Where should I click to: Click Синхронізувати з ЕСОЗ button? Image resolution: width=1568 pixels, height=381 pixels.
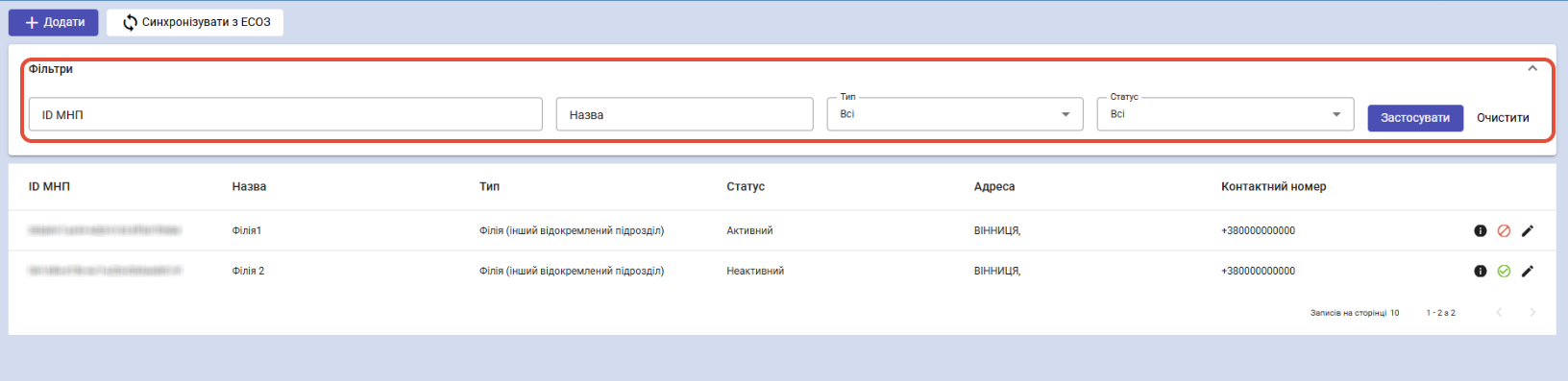[195, 22]
